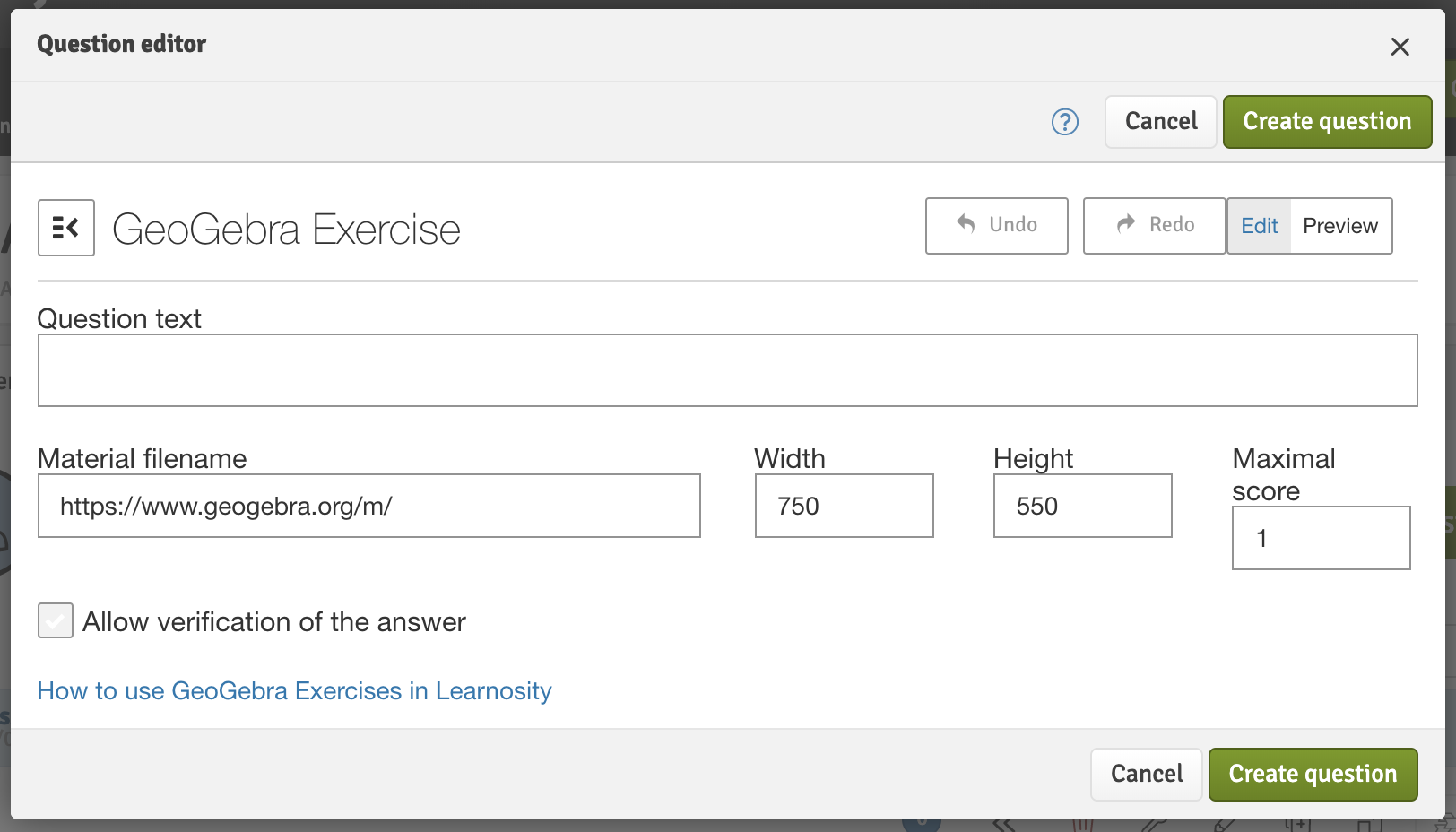Image resolution: width=1456 pixels, height=832 pixels.
Task: Click the top Create question button
Action: [1328, 122]
